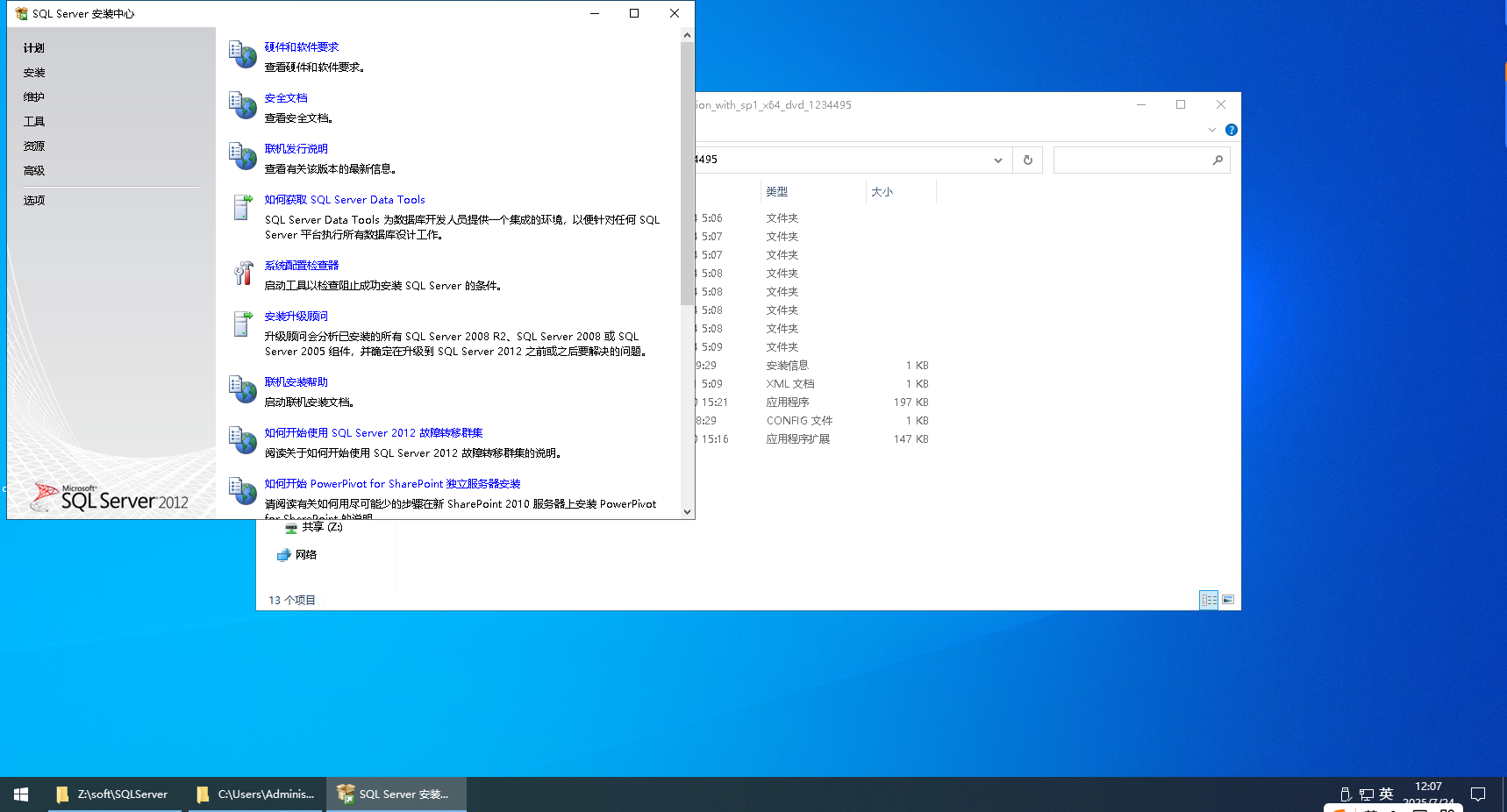
Task: Click the 英 input language indicator
Action: pos(1386,794)
